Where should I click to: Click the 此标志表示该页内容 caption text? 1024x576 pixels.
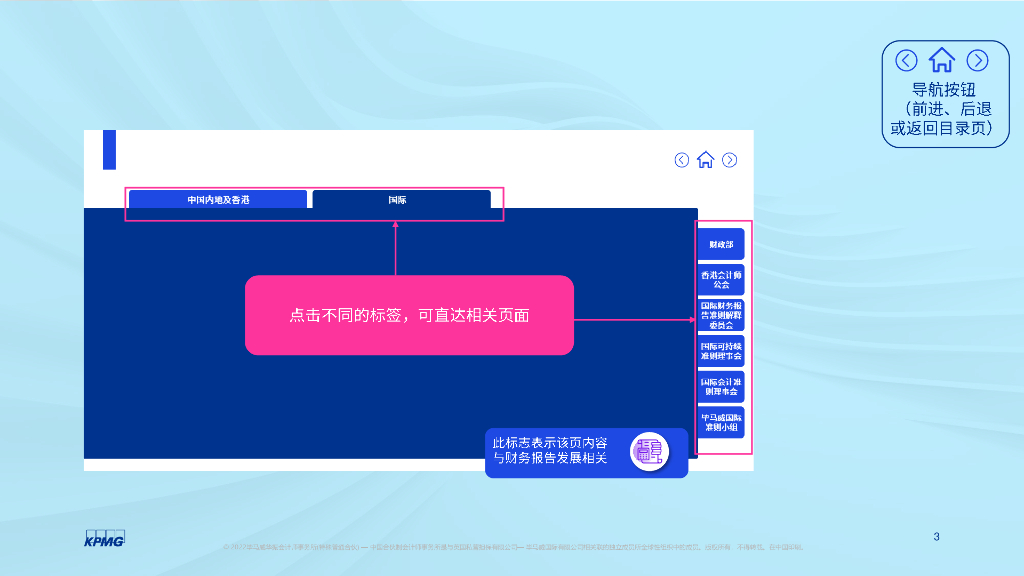tap(550, 451)
